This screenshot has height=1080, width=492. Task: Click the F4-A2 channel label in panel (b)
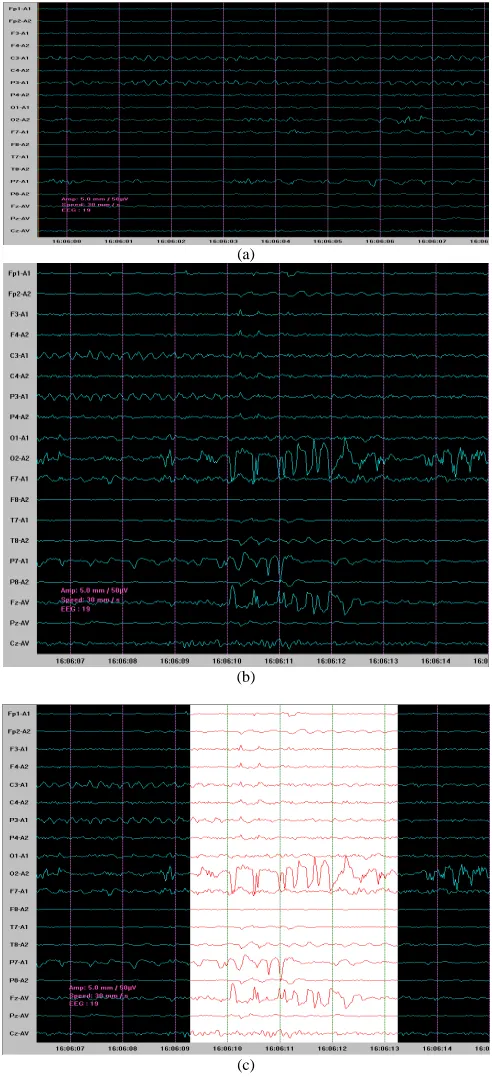19,335
